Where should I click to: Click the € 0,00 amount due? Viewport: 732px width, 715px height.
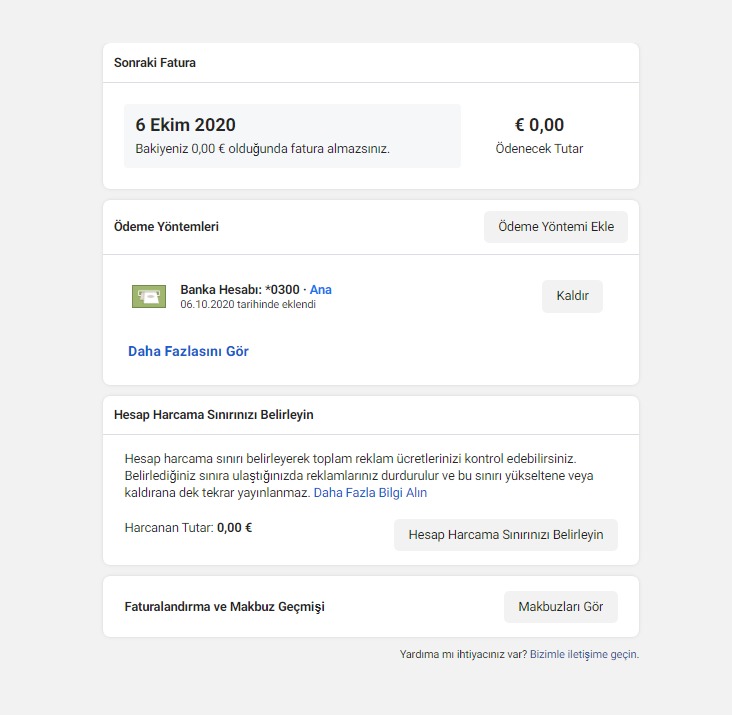pos(539,125)
